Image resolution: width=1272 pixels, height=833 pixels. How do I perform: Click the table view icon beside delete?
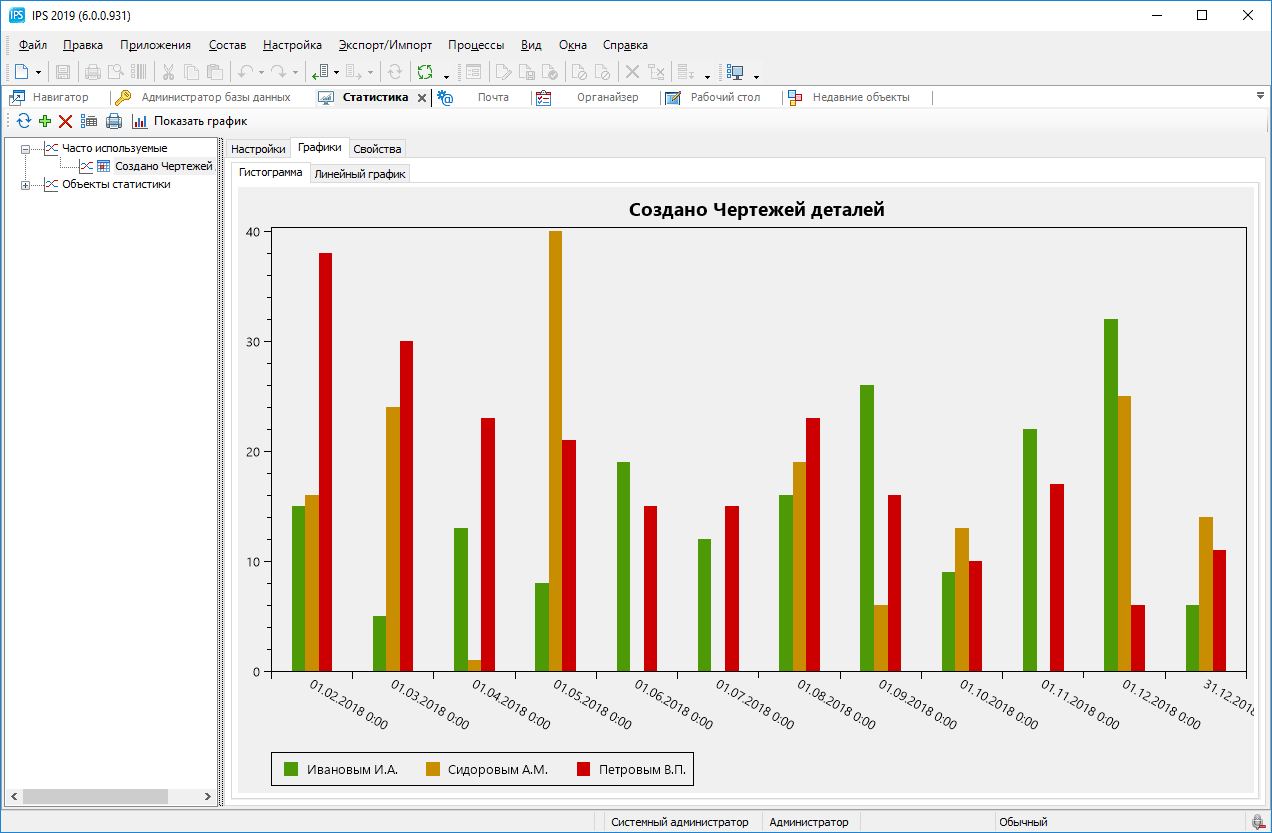[x=89, y=121]
